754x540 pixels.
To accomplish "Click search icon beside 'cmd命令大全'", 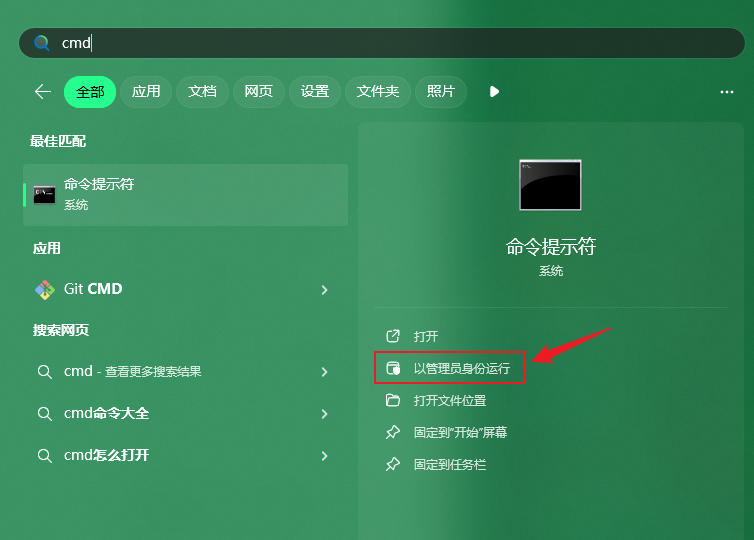I will [45, 414].
